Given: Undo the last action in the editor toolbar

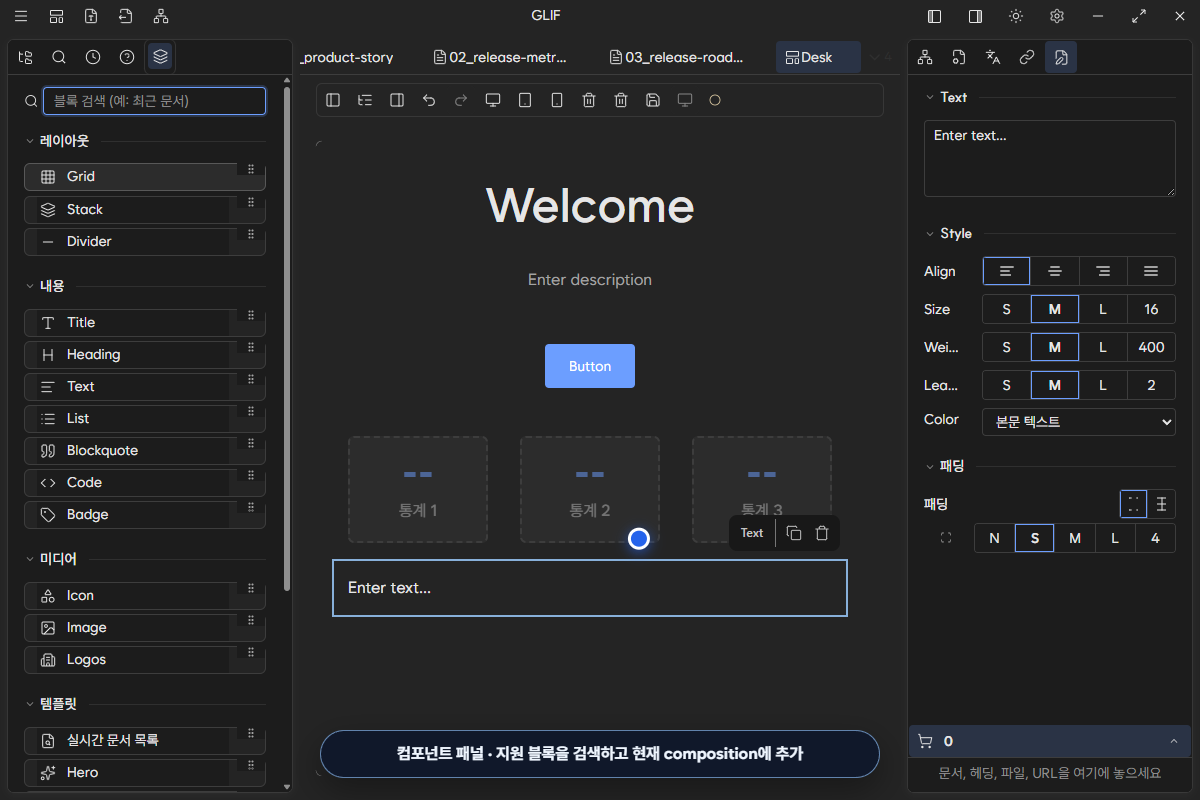Looking at the screenshot, I should click(429, 100).
